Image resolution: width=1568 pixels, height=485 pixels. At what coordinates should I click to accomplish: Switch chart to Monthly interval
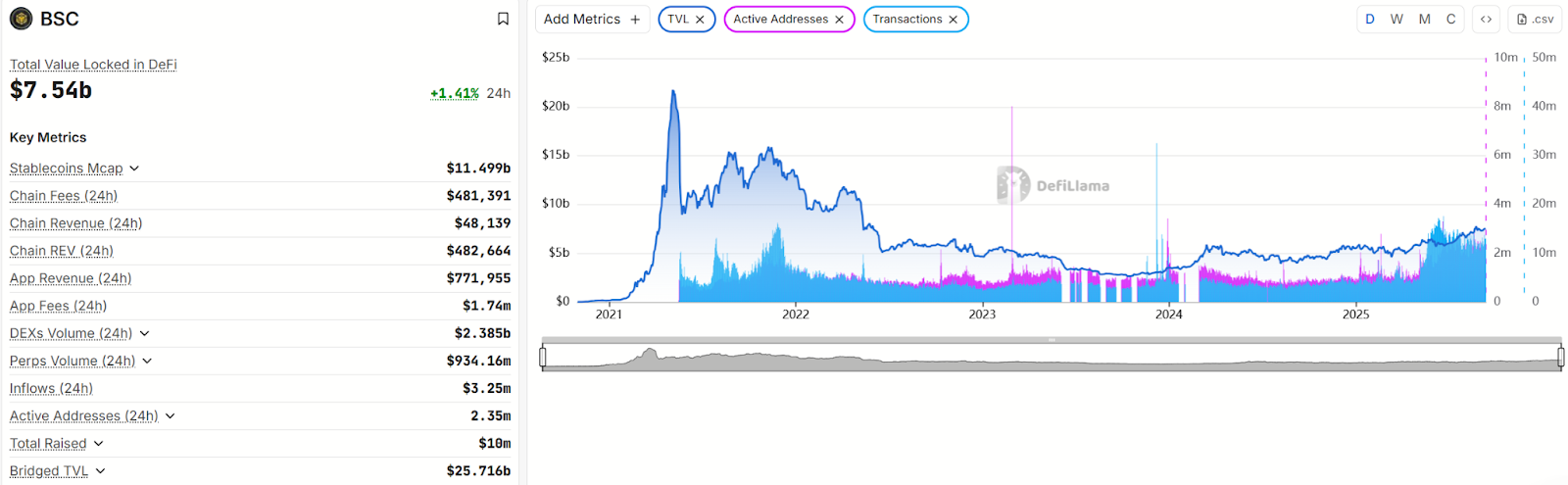click(x=1424, y=19)
